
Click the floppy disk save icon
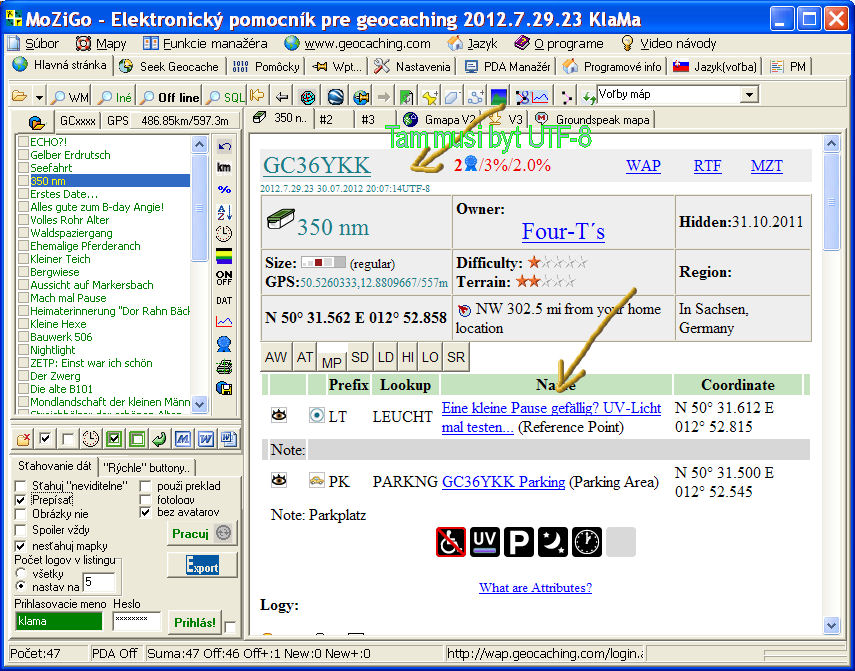(224, 388)
